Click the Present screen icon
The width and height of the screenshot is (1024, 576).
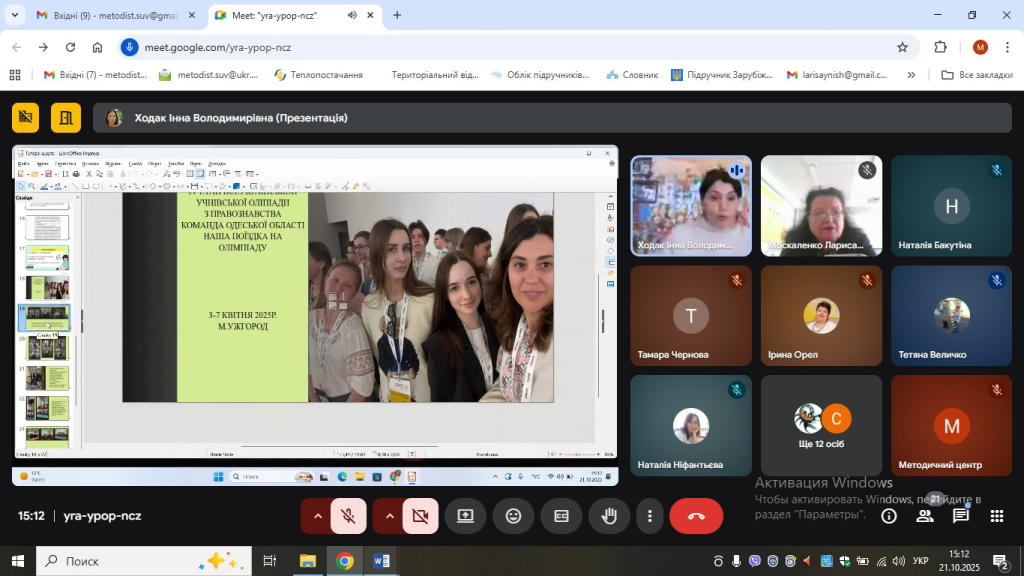[x=465, y=516]
